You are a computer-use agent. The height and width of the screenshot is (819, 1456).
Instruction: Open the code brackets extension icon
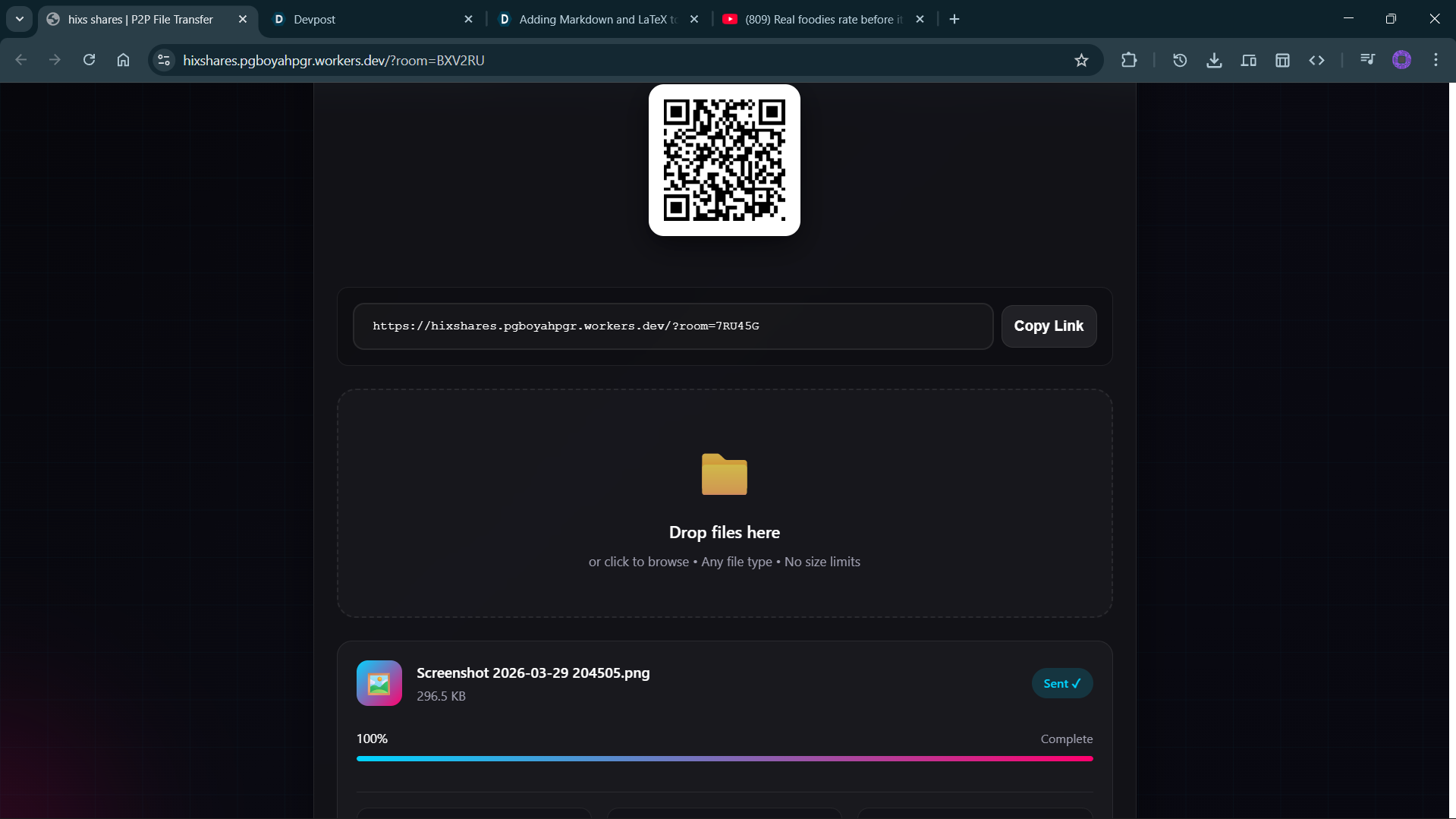pyautogui.click(x=1316, y=60)
